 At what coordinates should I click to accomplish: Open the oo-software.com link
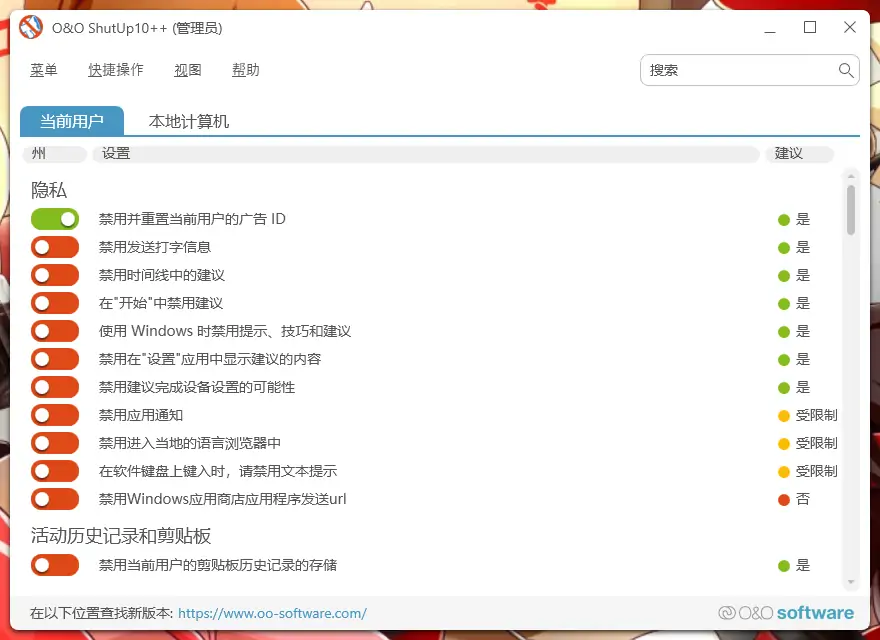tap(272, 613)
